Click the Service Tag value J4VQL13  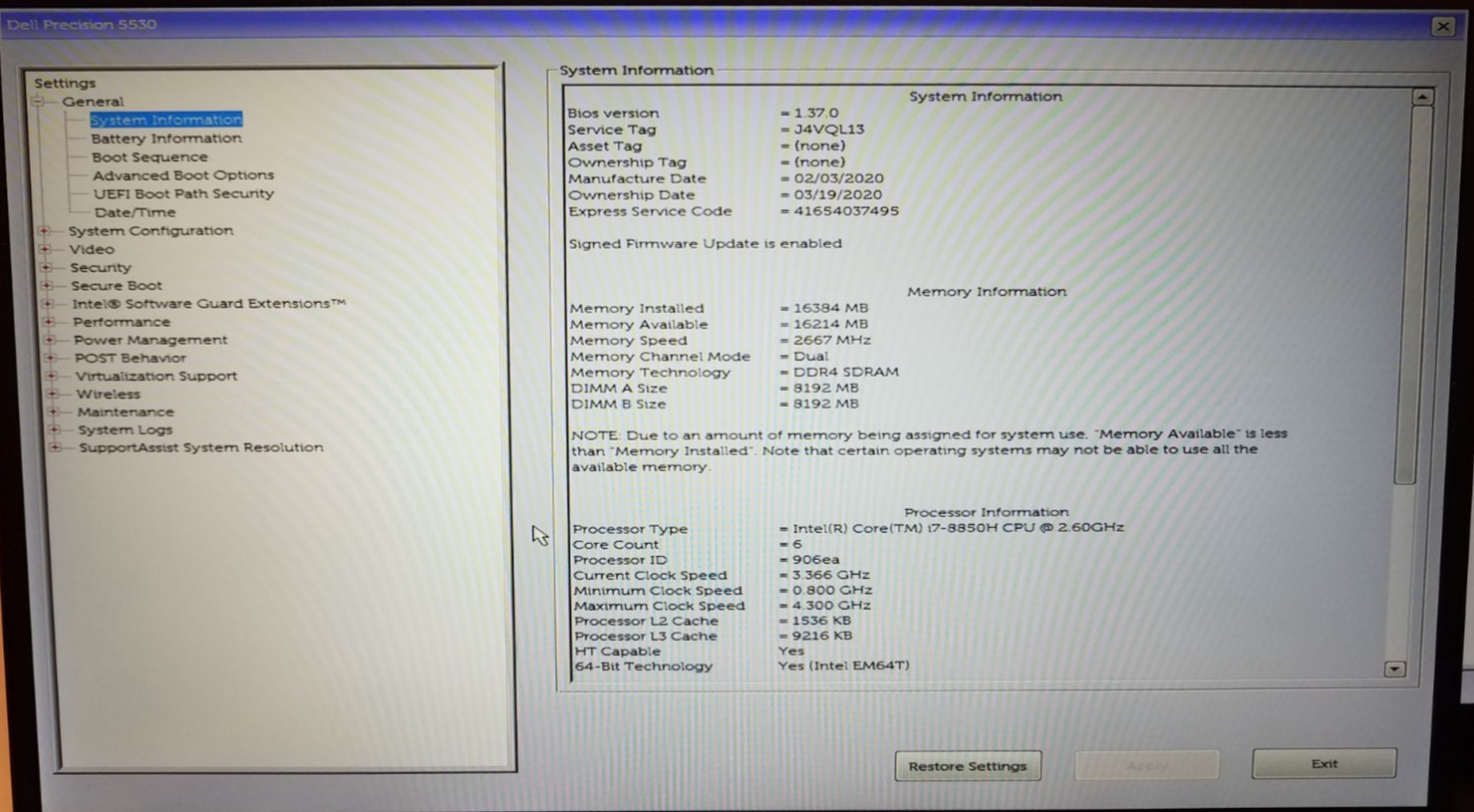point(829,130)
